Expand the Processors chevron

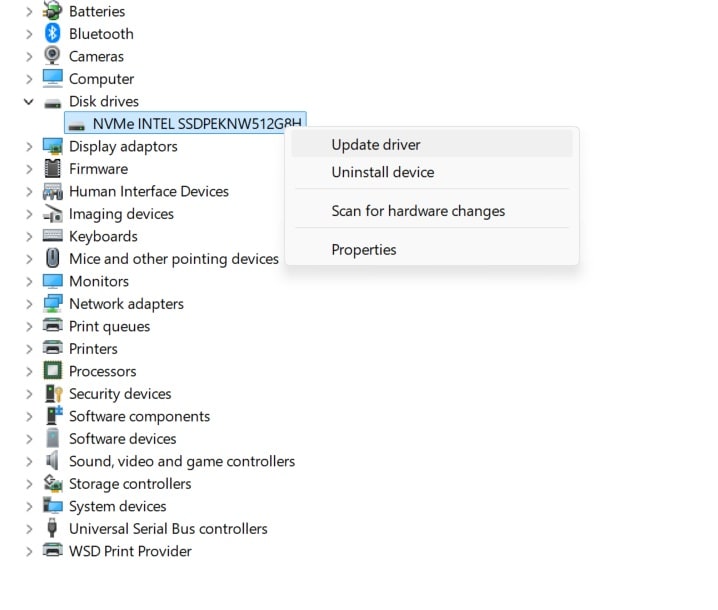pos(29,371)
